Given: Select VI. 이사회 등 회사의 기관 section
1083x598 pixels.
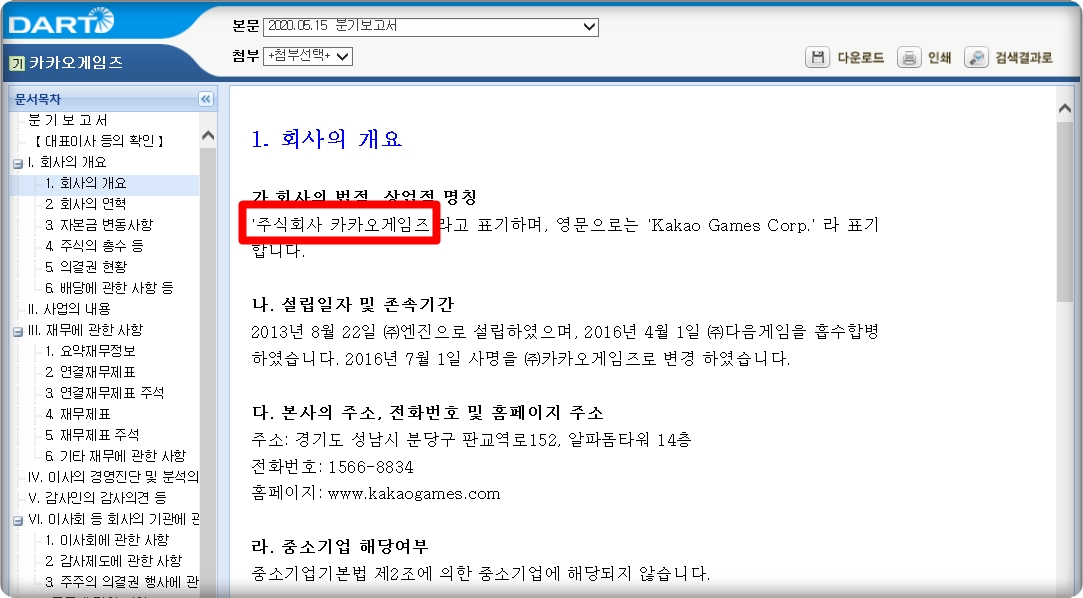Looking at the screenshot, I should click(x=113, y=519).
